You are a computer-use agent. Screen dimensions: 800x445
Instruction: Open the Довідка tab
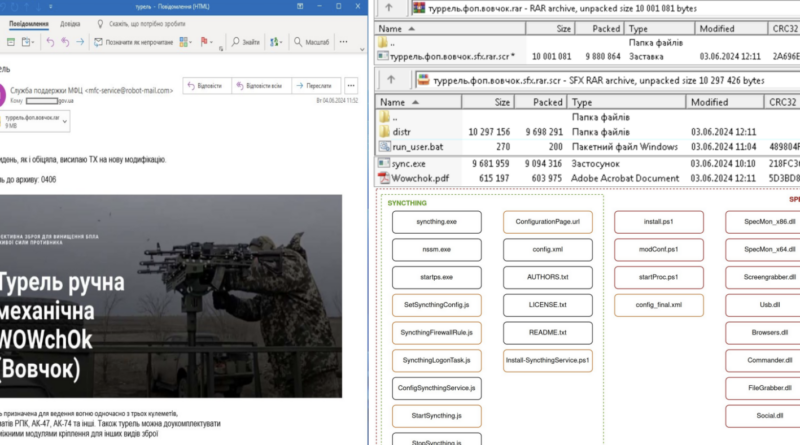click(x=70, y=24)
